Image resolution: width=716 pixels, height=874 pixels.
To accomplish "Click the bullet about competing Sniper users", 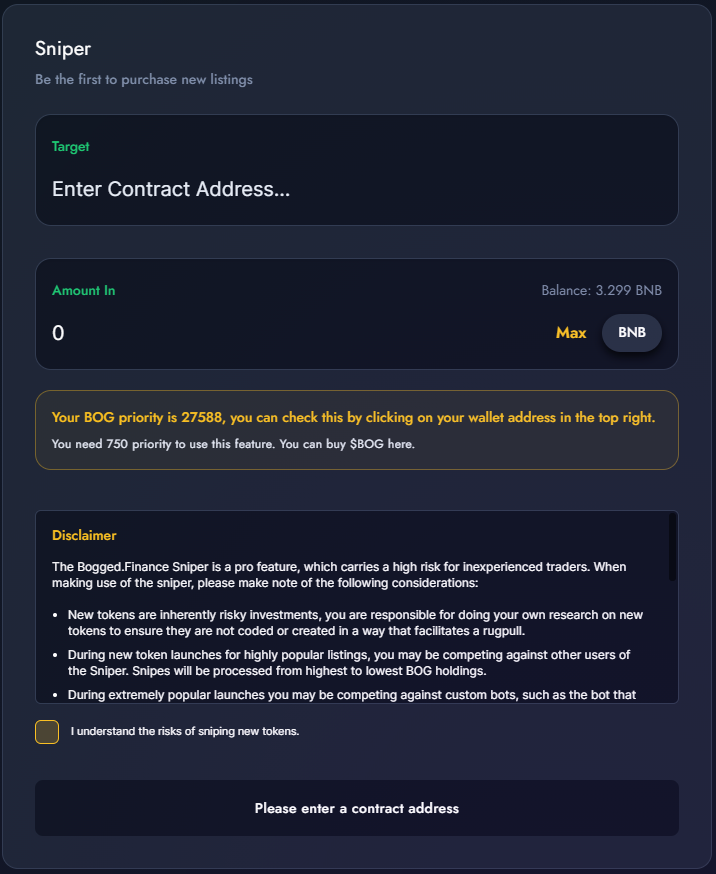I will click(350, 663).
